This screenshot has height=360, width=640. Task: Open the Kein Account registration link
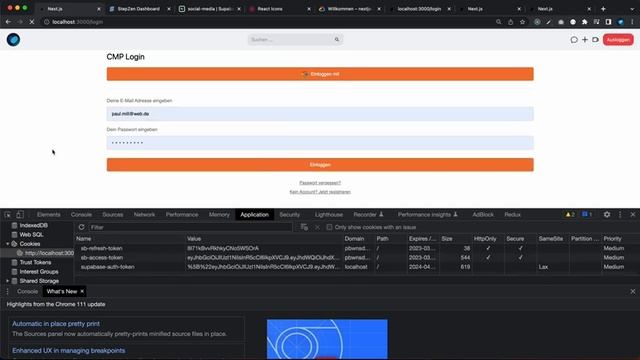click(x=320, y=191)
